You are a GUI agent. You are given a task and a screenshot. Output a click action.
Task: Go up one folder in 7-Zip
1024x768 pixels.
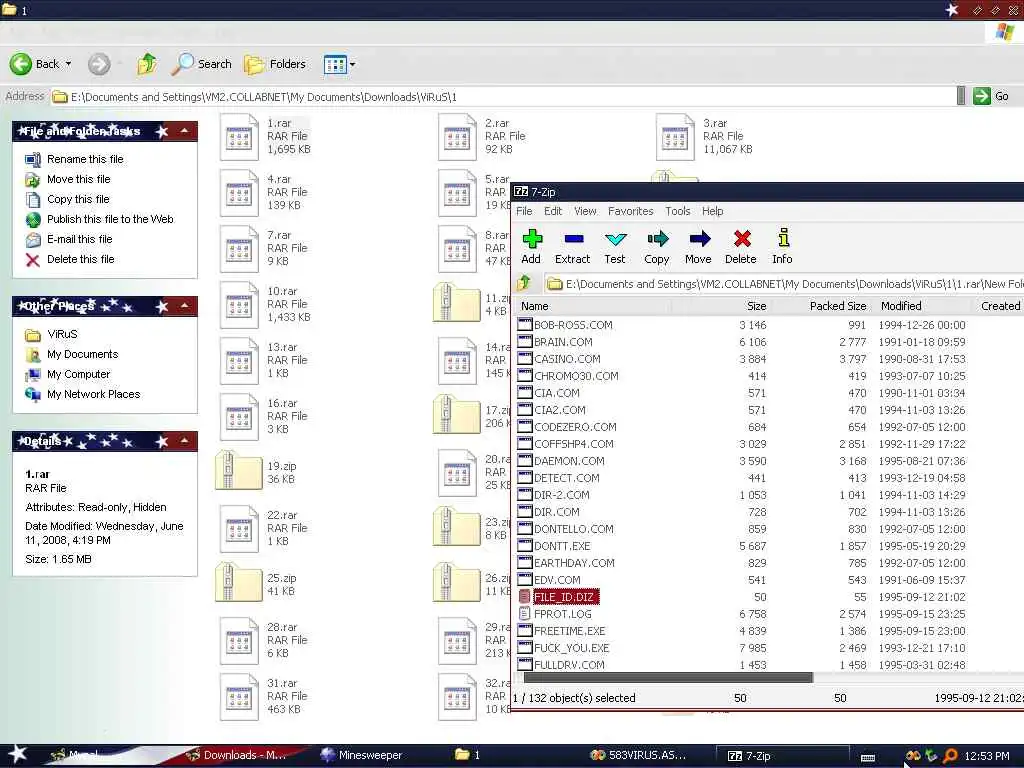524,283
